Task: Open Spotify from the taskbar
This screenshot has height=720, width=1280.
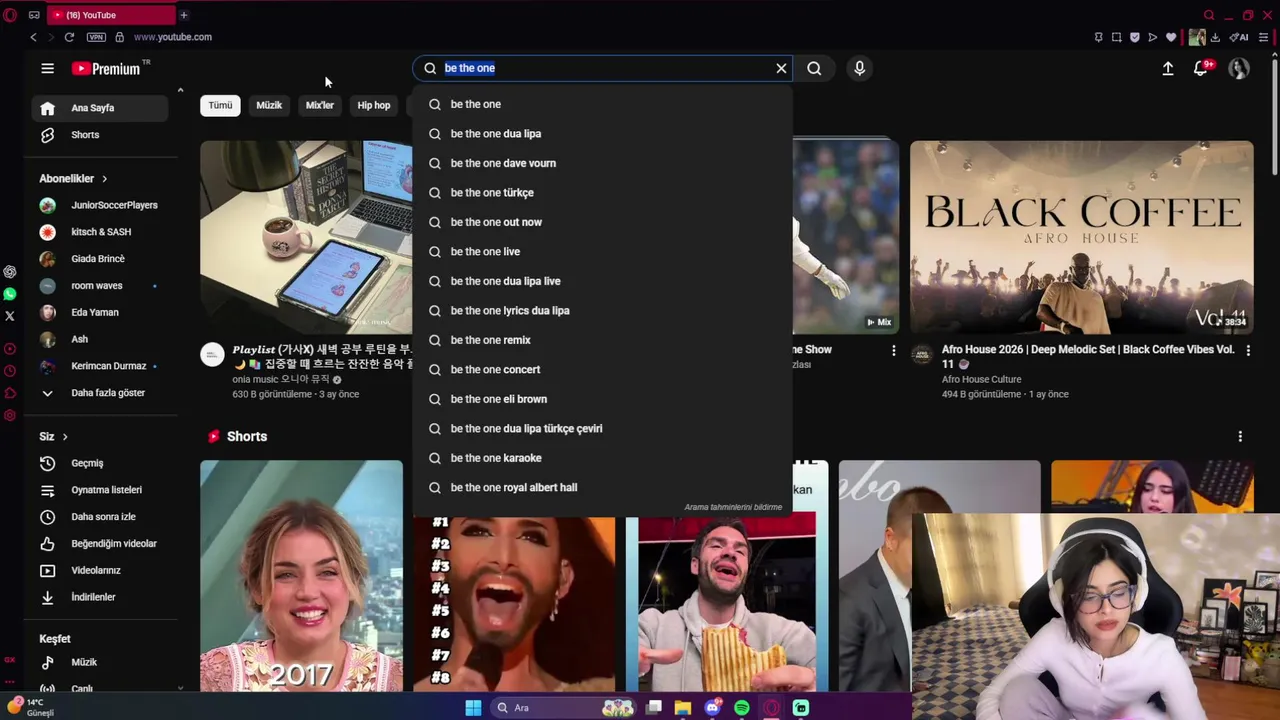Action: [742, 708]
